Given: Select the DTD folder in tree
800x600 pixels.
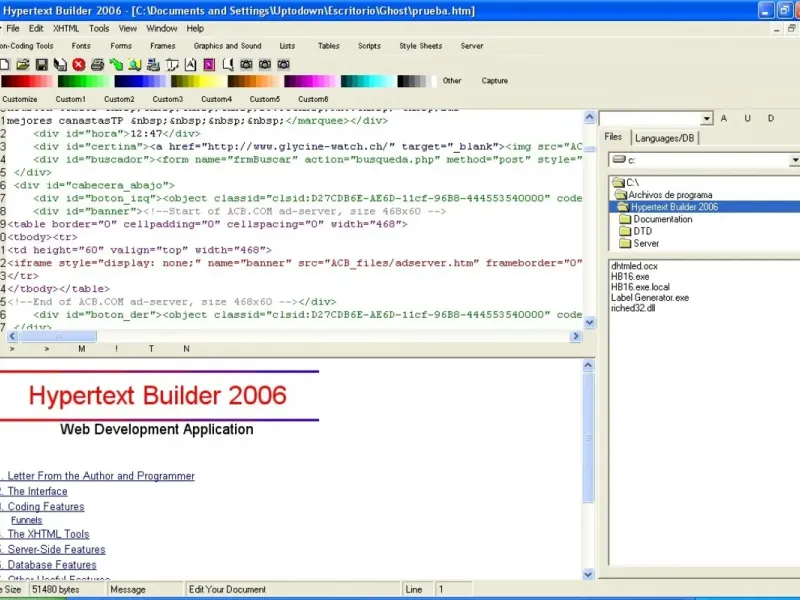Looking at the screenshot, I should coord(642,232).
